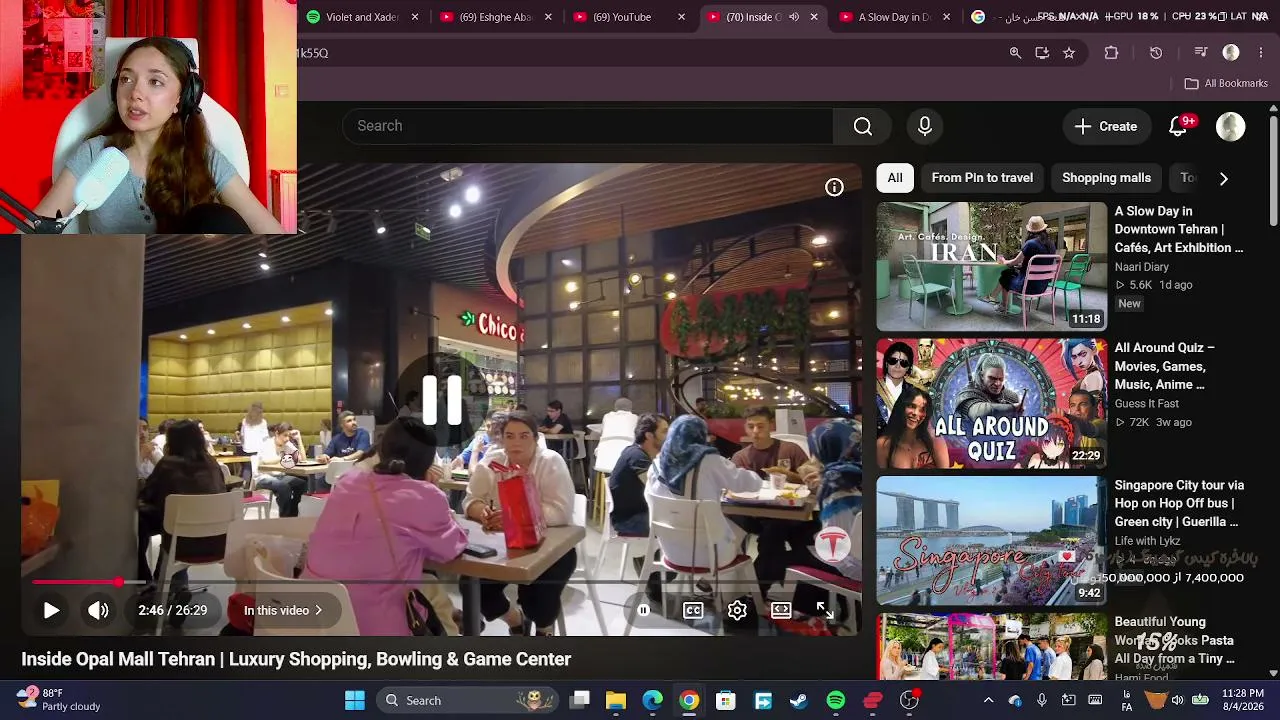Open the 'All Around Quiz' video thumbnail

[992, 404]
